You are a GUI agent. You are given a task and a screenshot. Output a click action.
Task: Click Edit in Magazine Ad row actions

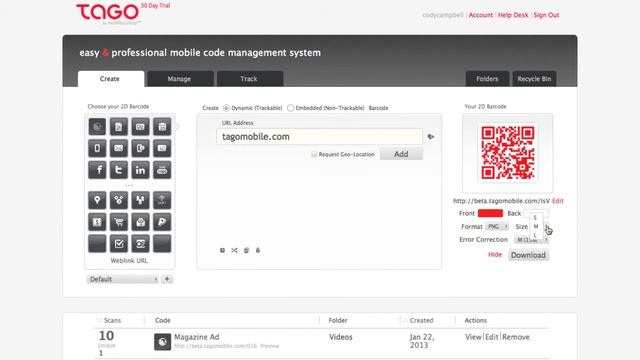pos(492,337)
